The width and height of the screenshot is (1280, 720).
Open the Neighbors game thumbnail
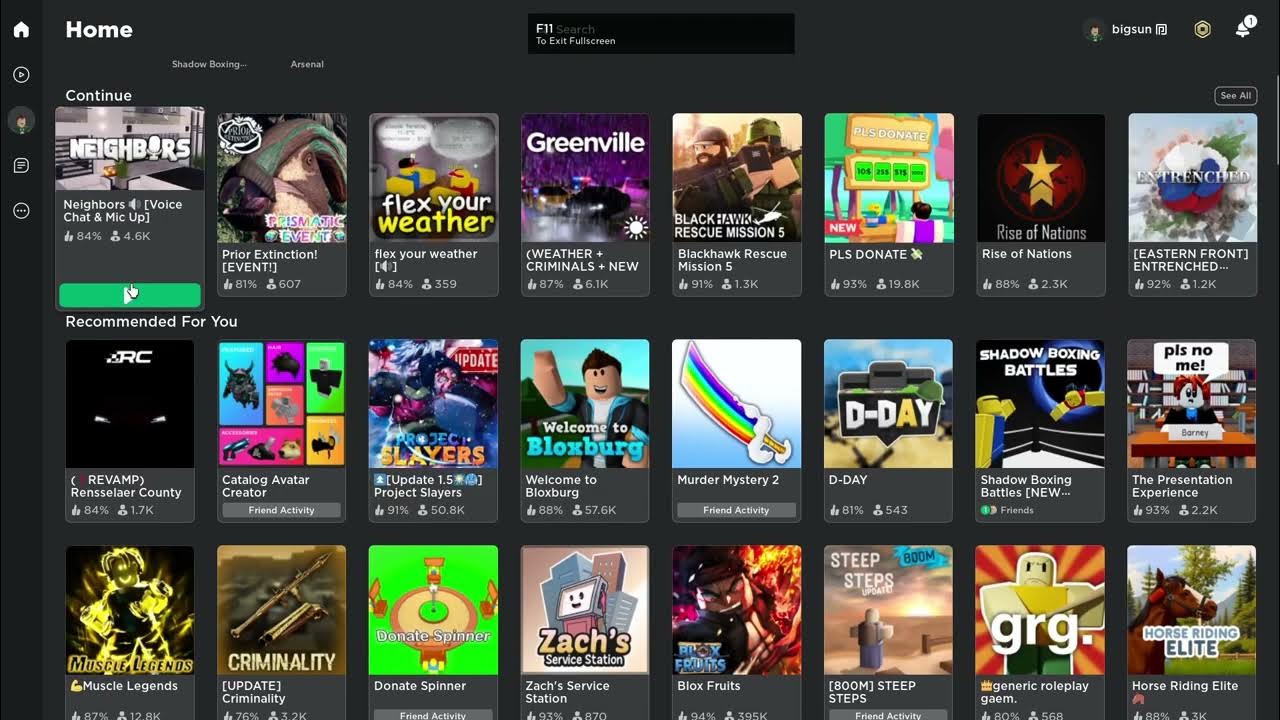tap(130, 150)
